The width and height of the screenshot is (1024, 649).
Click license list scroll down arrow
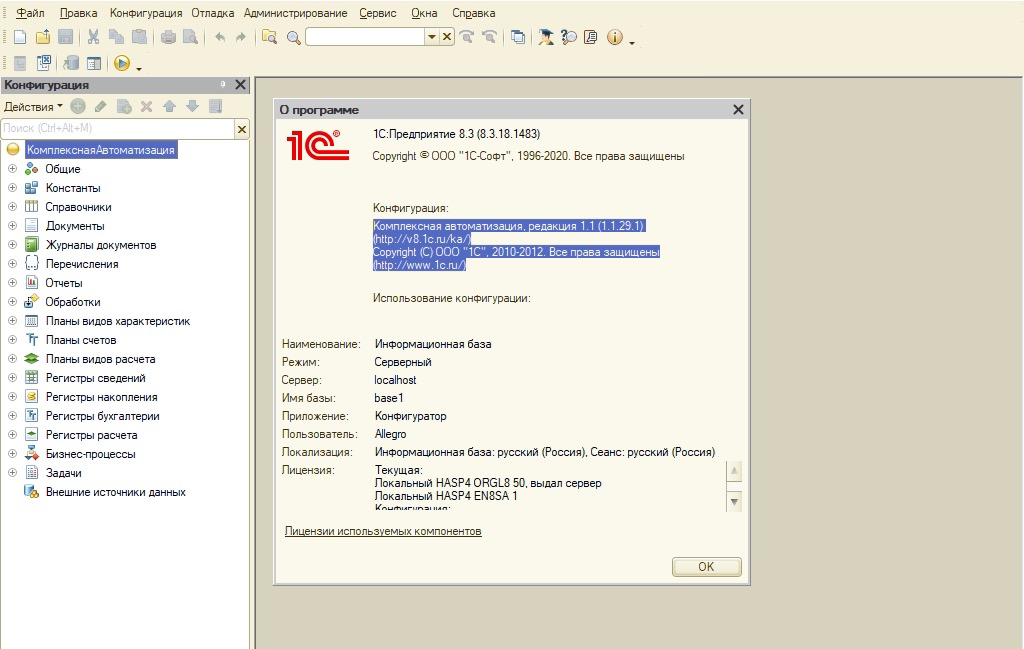pyautogui.click(x=734, y=502)
